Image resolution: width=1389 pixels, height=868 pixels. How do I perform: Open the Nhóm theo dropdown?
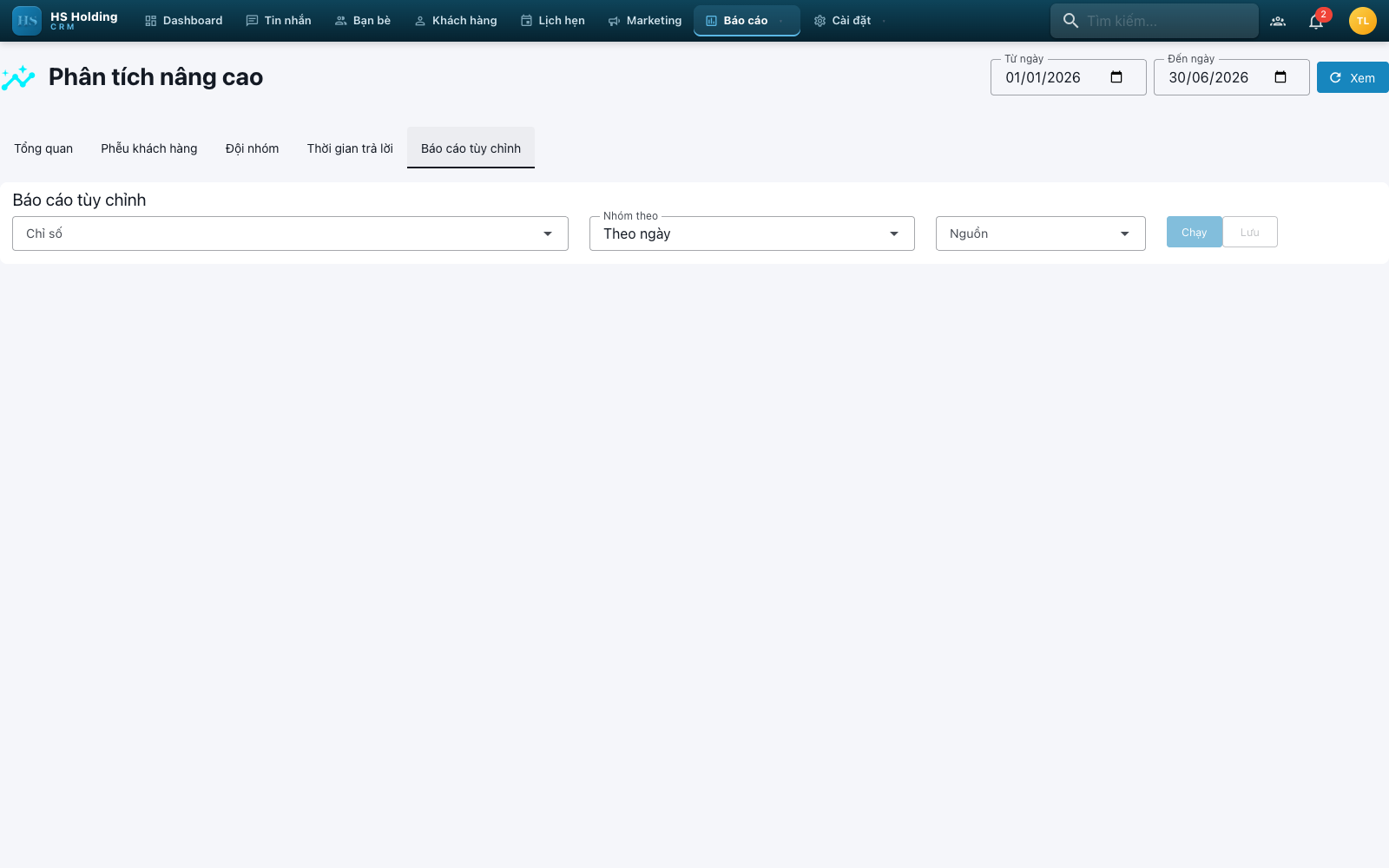click(752, 233)
